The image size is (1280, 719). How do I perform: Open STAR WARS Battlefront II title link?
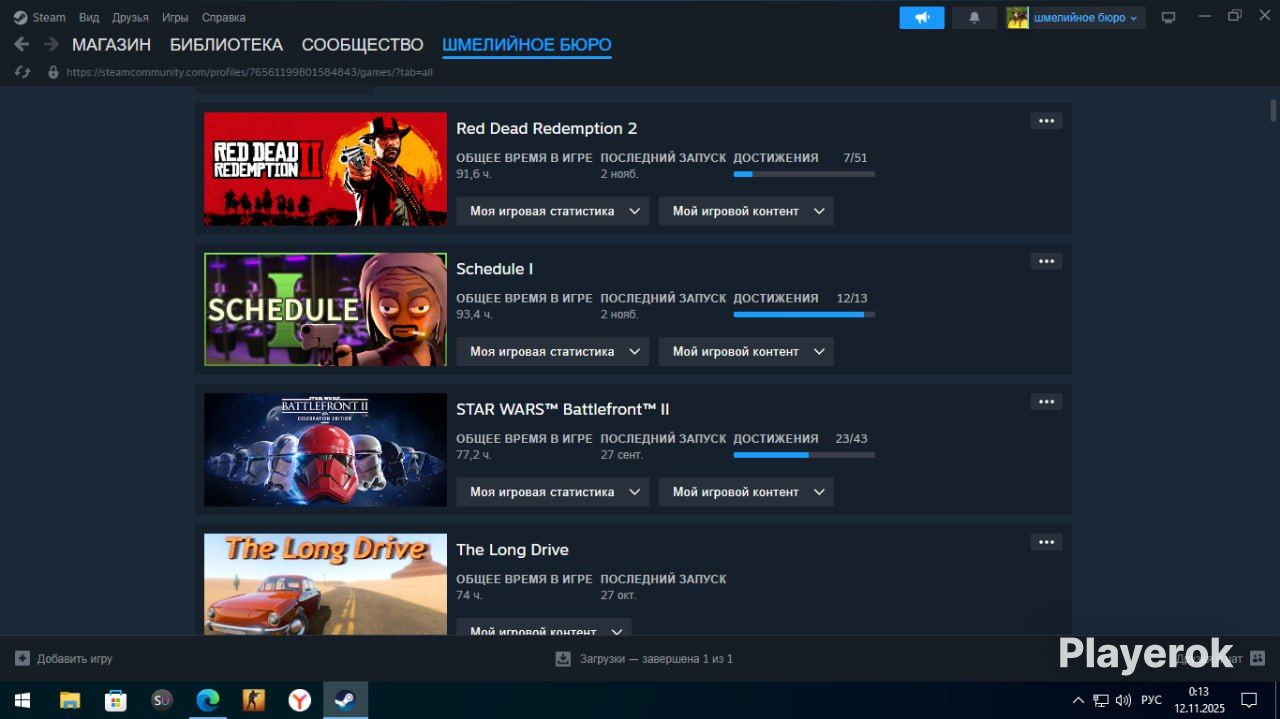[562, 409]
